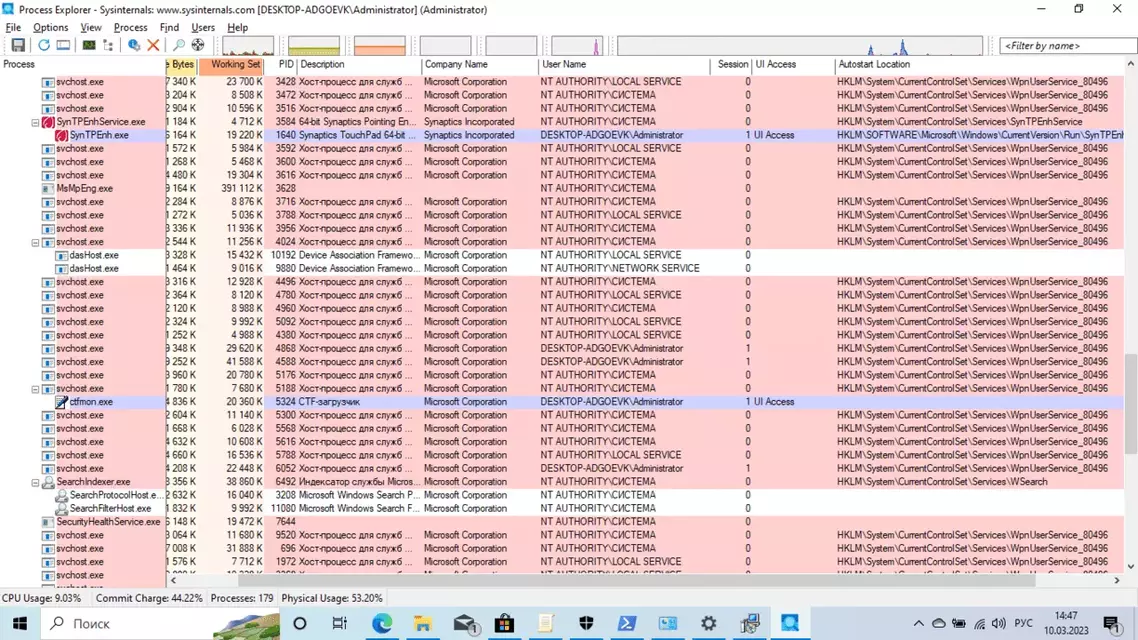This screenshot has width=1138, height=640.
Task: Click the scroll right arrow at bottom
Action: point(1117,580)
